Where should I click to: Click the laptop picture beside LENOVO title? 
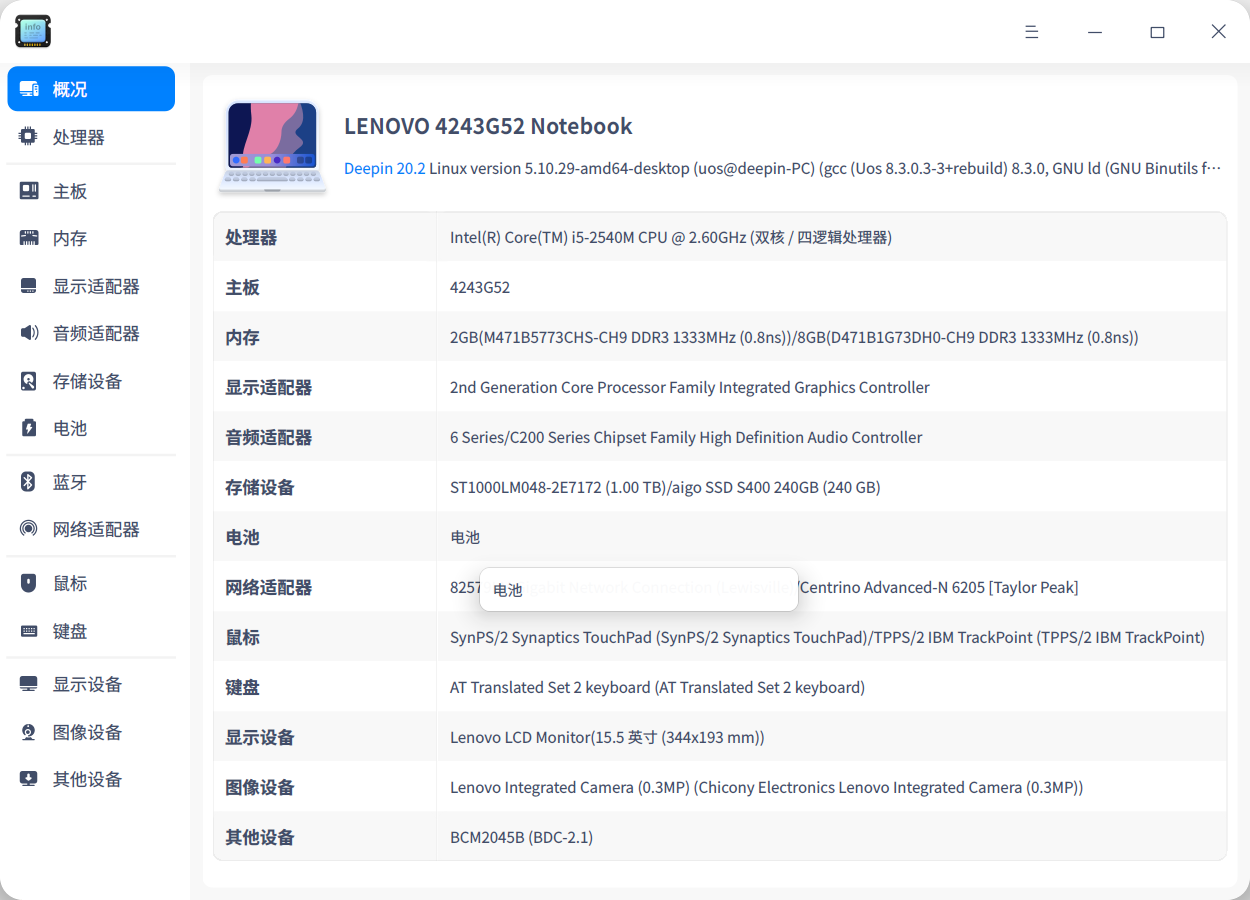(273, 147)
